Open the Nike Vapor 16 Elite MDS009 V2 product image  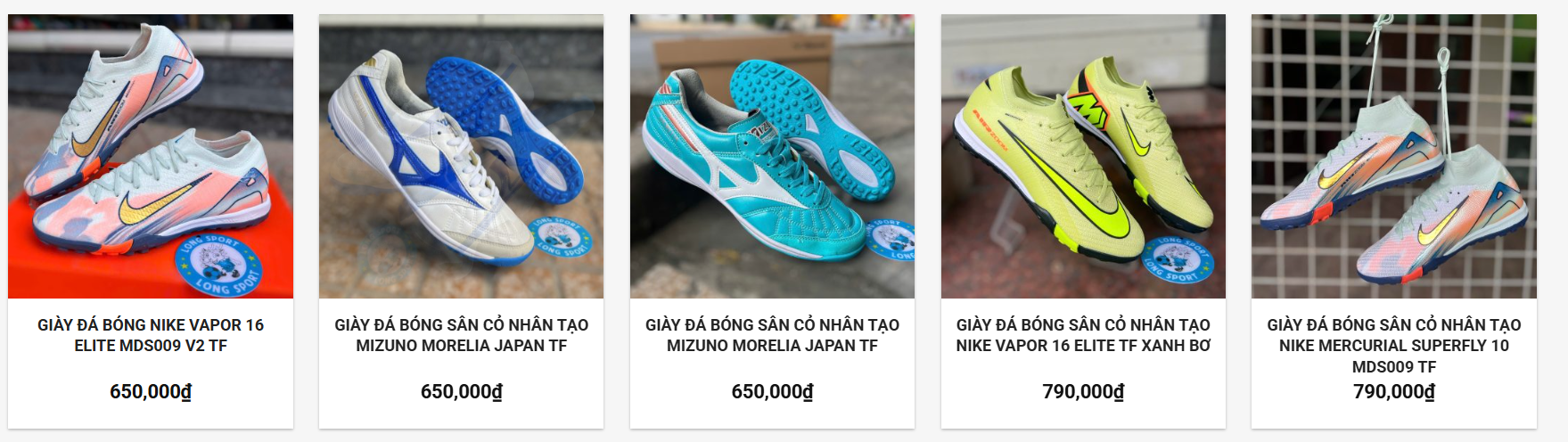point(151,156)
